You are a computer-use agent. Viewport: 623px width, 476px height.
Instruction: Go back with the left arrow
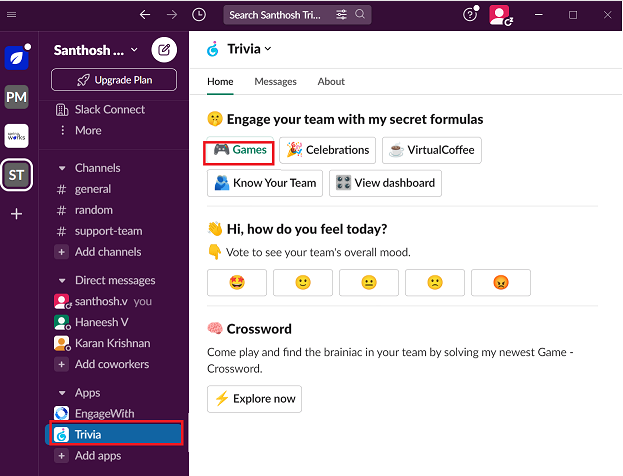(145, 15)
